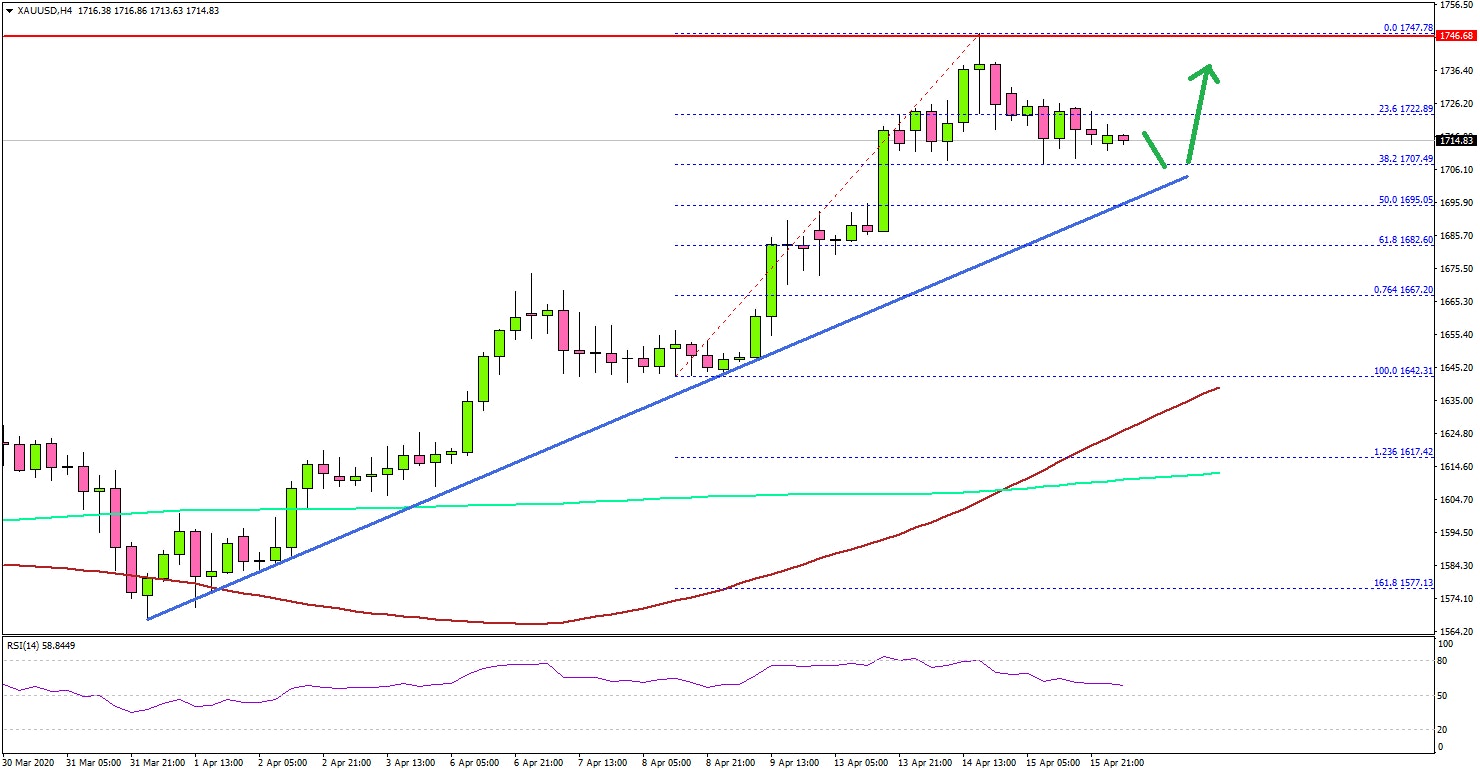Click the red 1746.68 price tag
This screenshot has width=1480, height=774.
pyautogui.click(x=1455, y=37)
